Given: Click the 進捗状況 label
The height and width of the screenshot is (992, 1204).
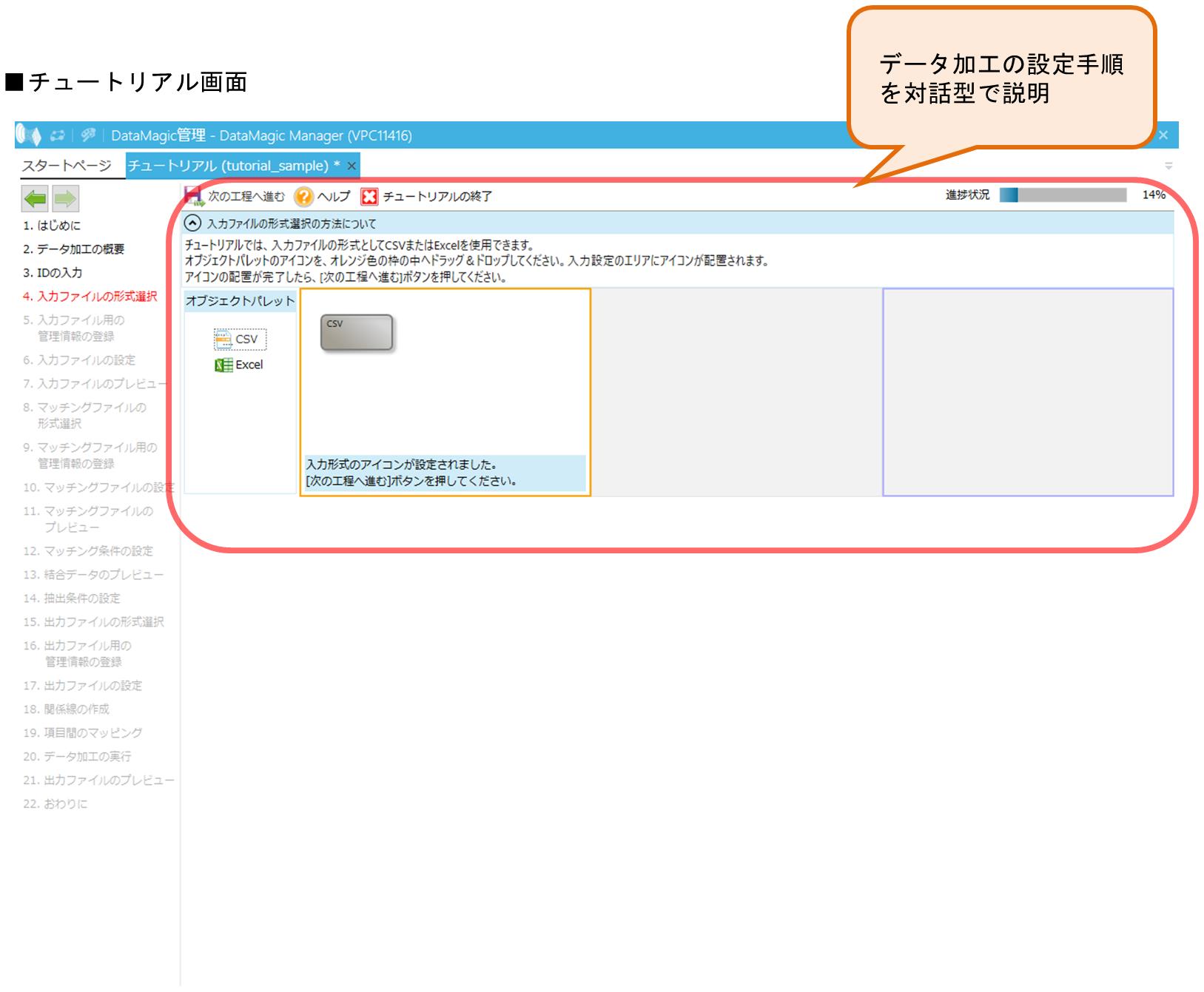Looking at the screenshot, I should click(967, 195).
